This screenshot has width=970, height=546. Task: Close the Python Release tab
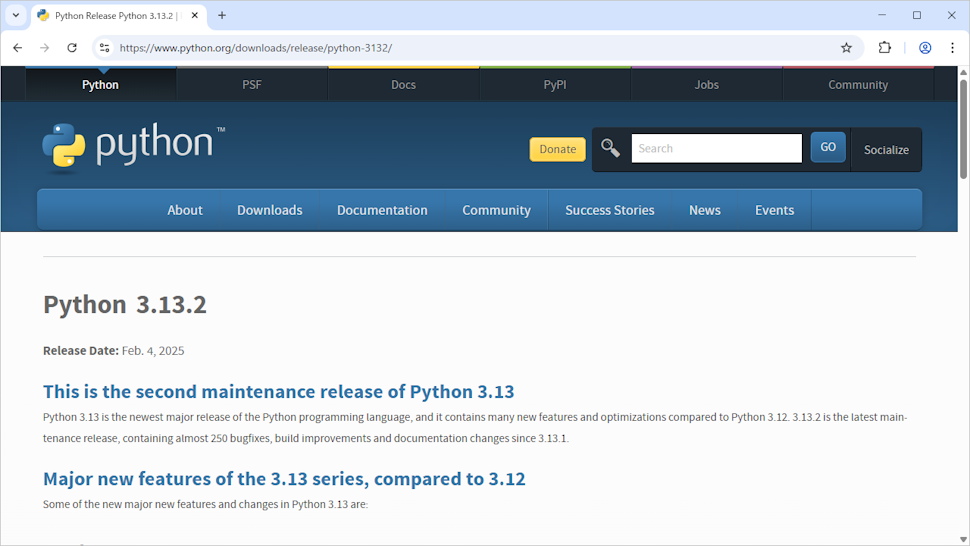point(195,15)
